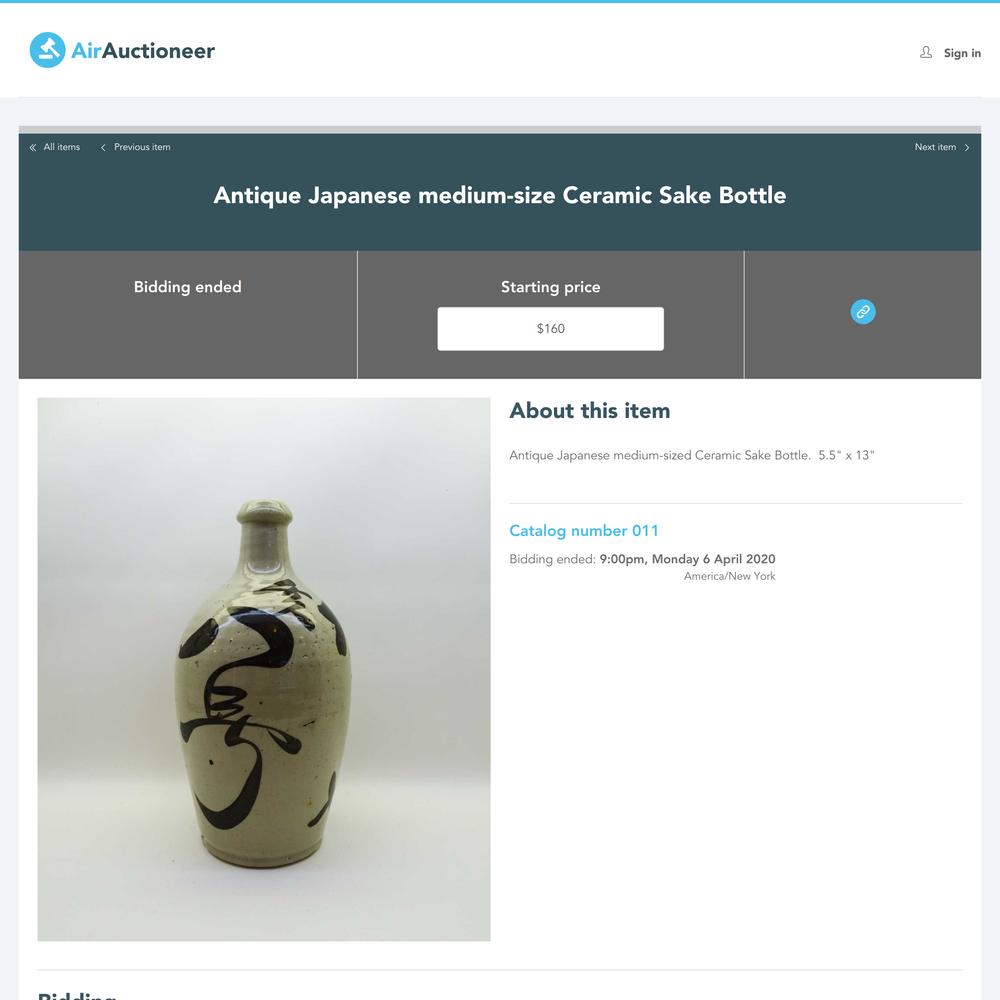Image resolution: width=1000 pixels, height=1000 pixels.
Task: Click the Bidding ended status panel
Action: click(188, 314)
